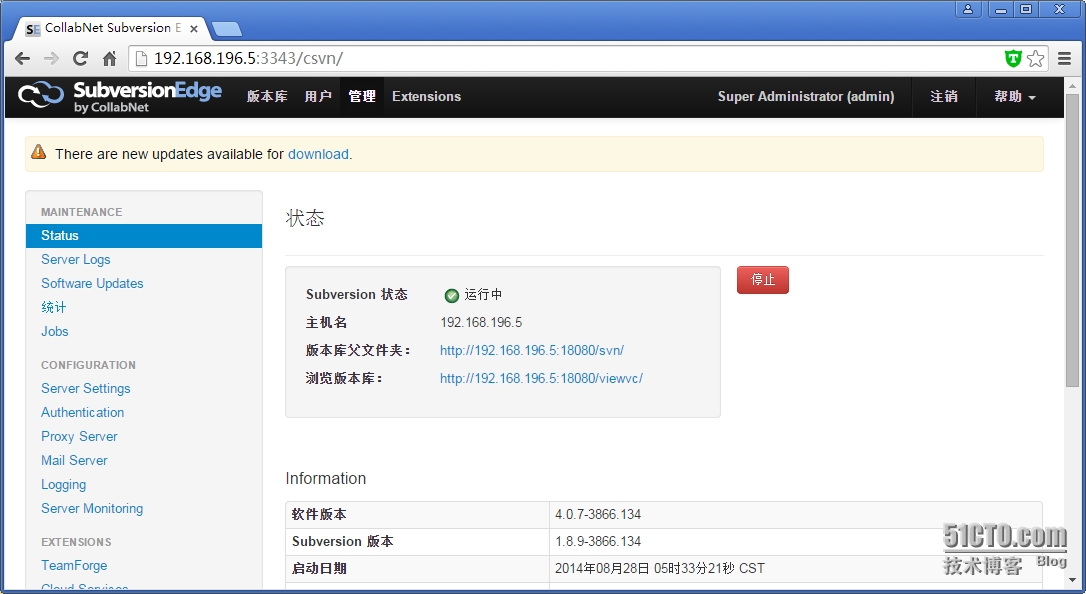Open the 版本库 menu item
Screen dimensions: 1086x594
(x=267, y=96)
